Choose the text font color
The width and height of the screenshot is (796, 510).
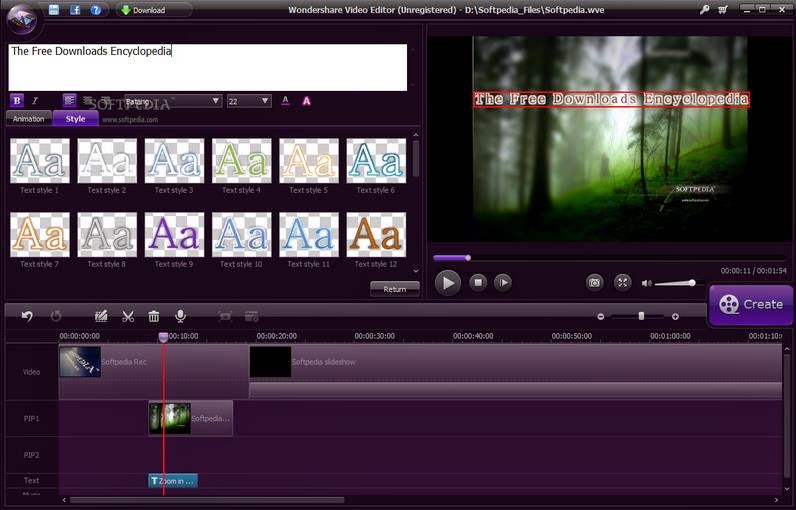[x=285, y=100]
